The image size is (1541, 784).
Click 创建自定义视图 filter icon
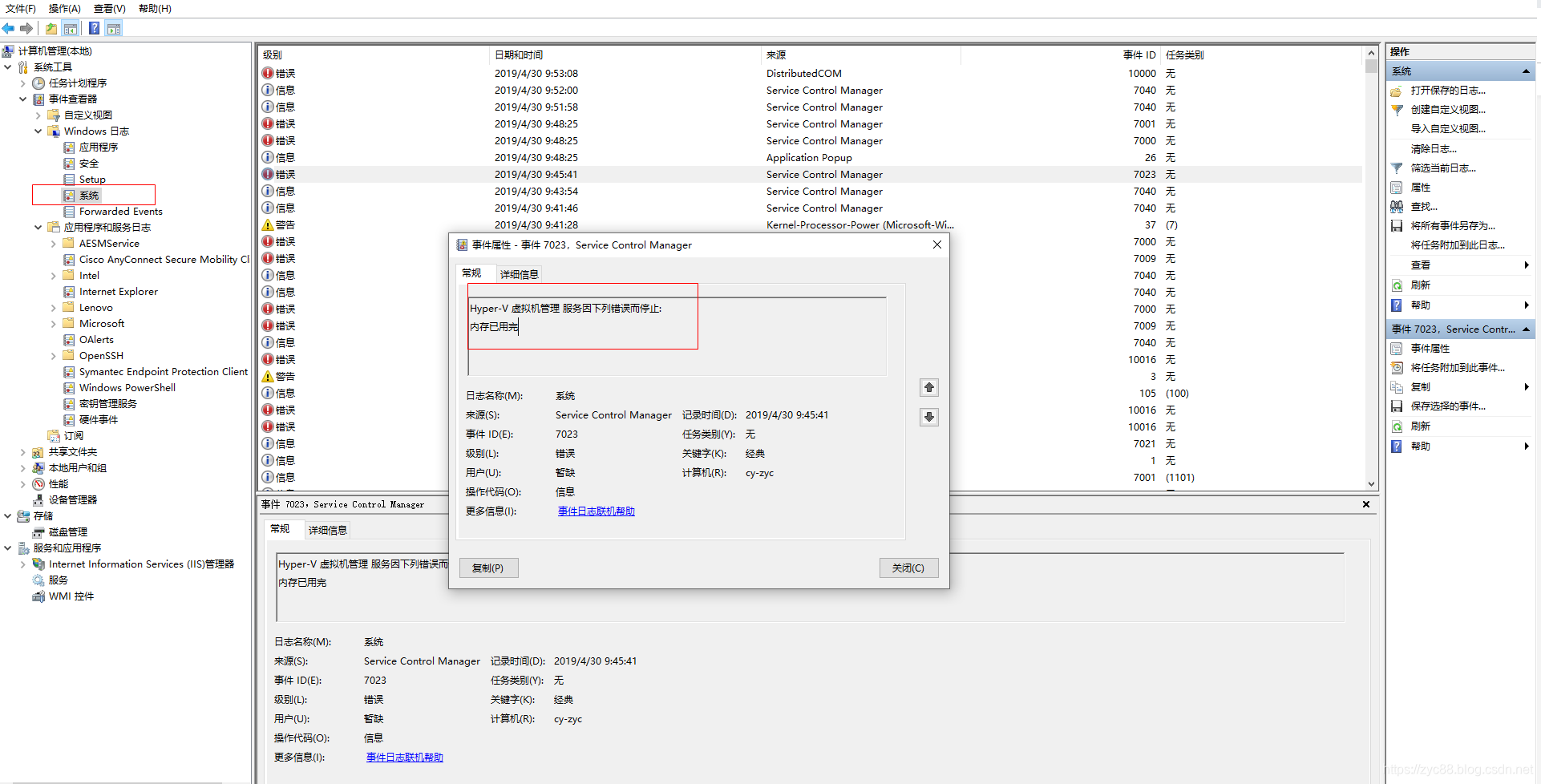[1397, 110]
